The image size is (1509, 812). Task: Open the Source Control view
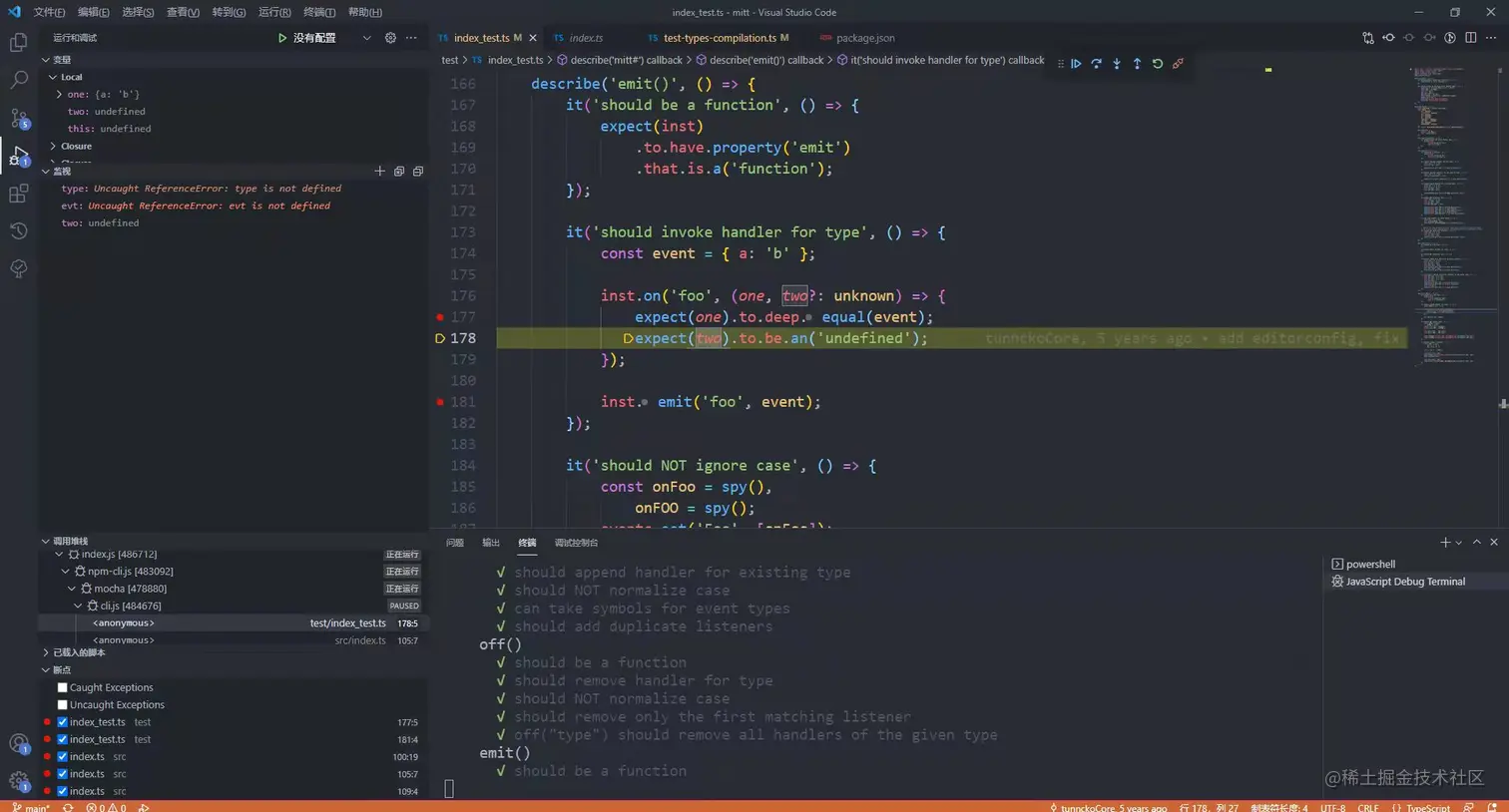[18, 119]
